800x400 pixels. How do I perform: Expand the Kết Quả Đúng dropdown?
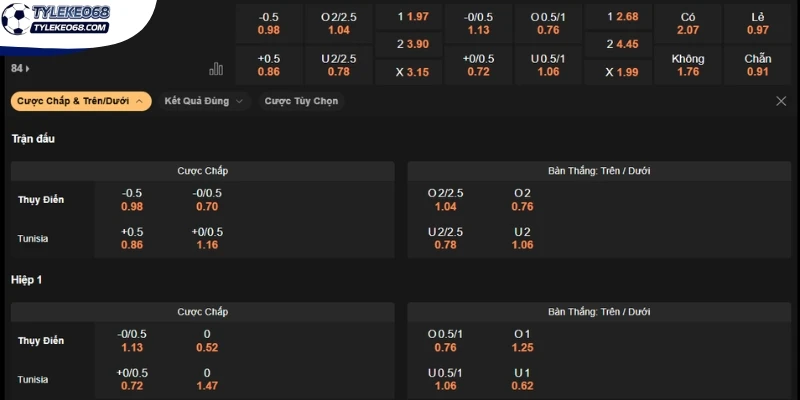[204, 101]
